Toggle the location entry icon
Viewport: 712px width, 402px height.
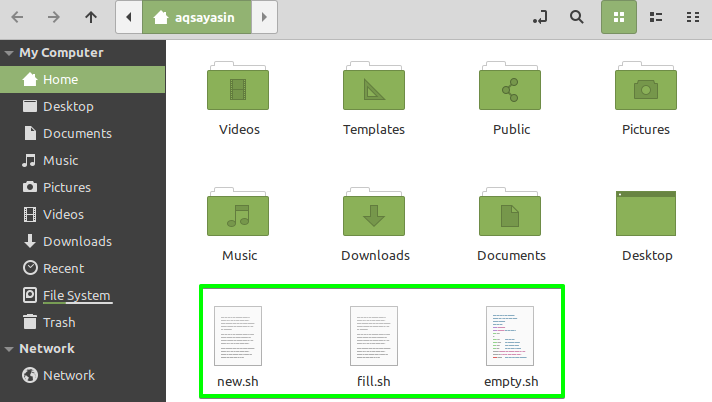(x=540, y=17)
